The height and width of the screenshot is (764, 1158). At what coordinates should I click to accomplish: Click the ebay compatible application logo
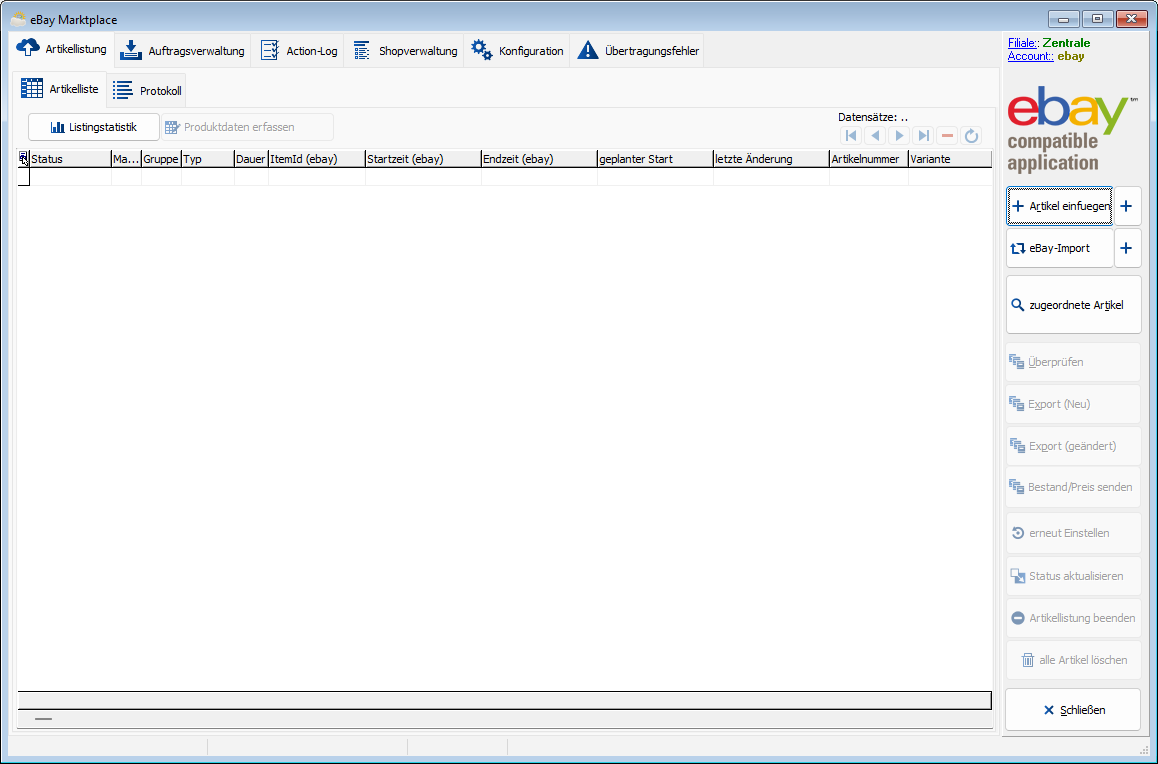pos(1072,128)
